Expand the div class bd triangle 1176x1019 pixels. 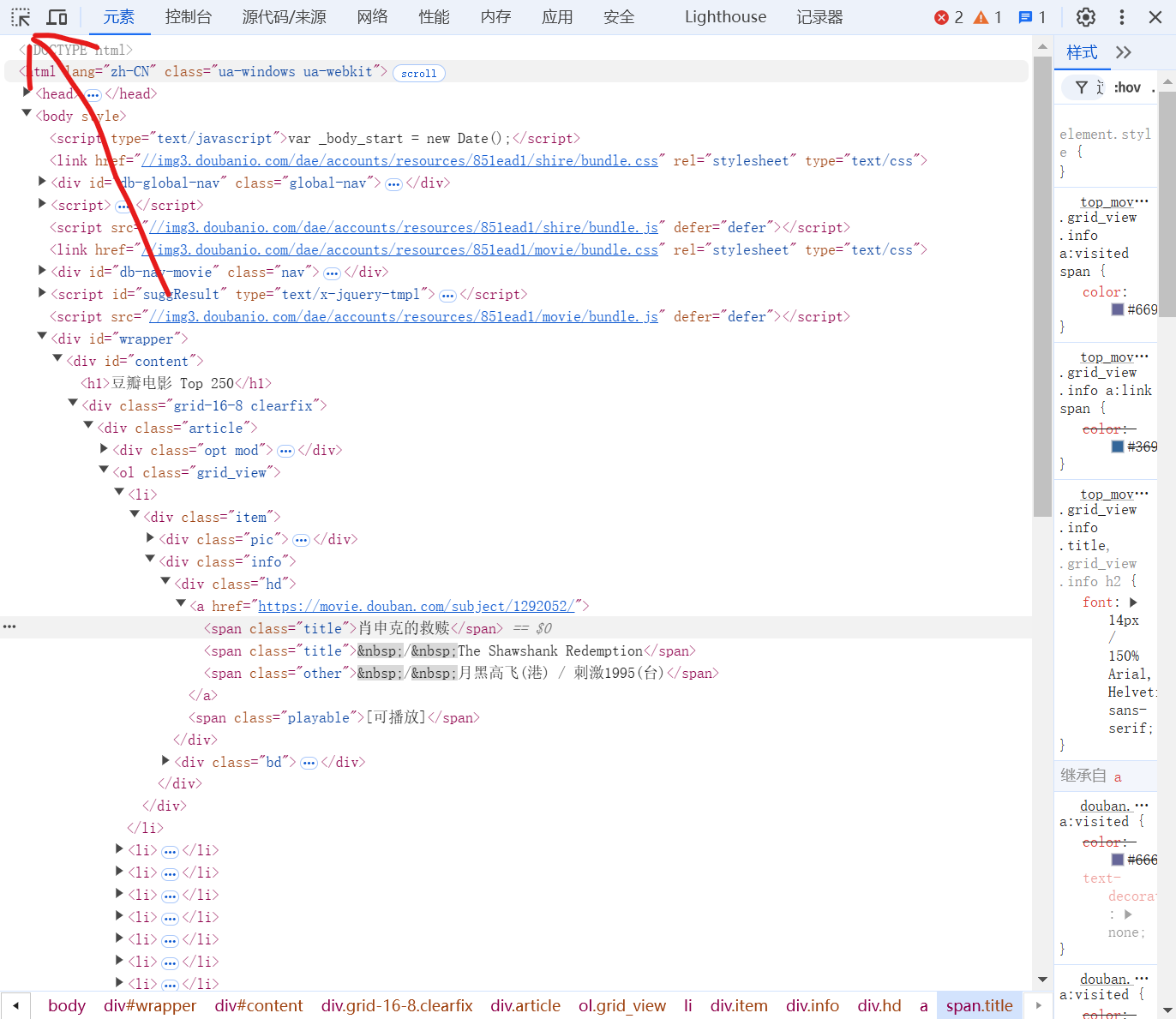(165, 761)
